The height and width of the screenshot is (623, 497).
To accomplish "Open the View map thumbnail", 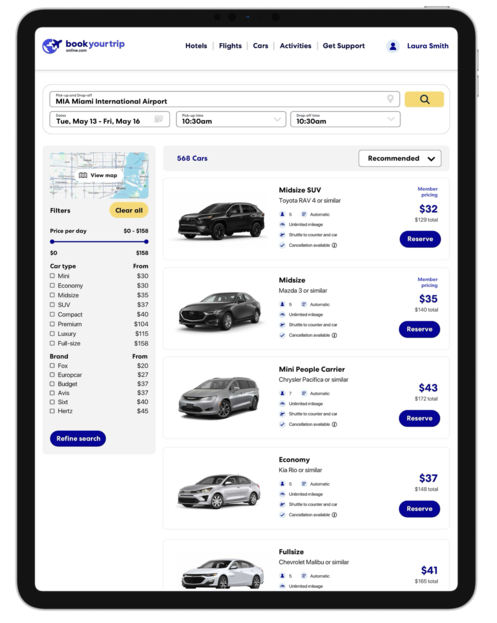I will (99, 175).
